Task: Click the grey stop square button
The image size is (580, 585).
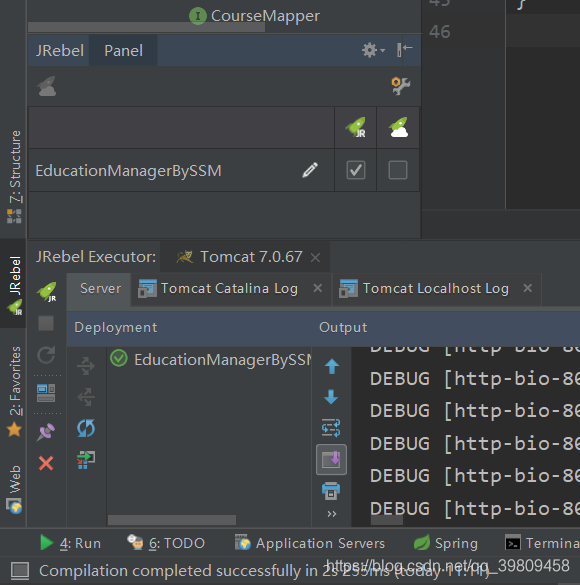Action: click(x=46, y=323)
